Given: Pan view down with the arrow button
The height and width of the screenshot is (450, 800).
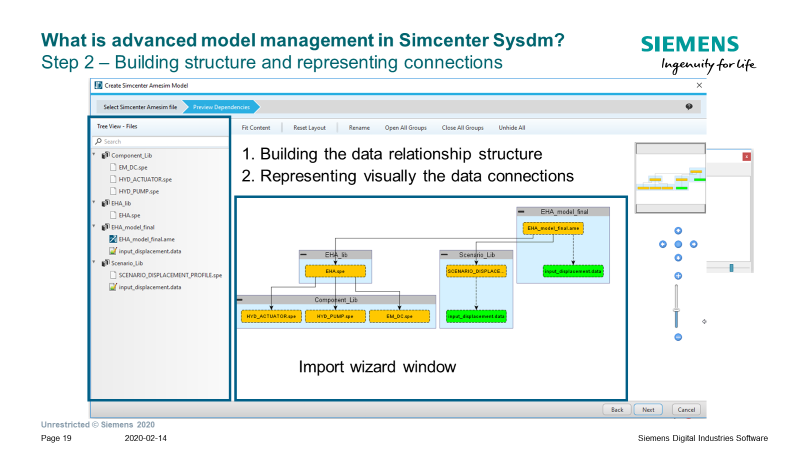Looking at the screenshot, I should pyautogui.click(x=678, y=258).
